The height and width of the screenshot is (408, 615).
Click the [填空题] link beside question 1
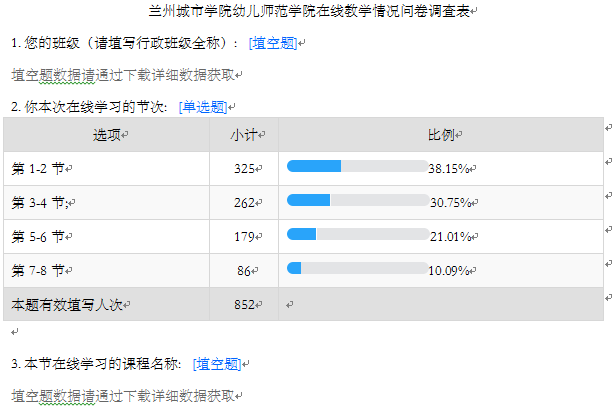(x=273, y=43)
